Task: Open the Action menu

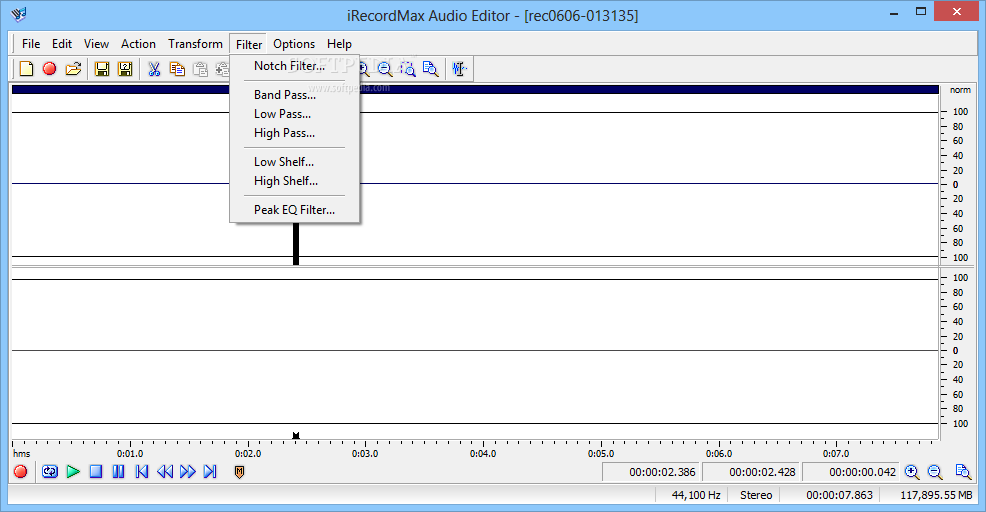Action: pyautogui.click(x=138, y=43)
